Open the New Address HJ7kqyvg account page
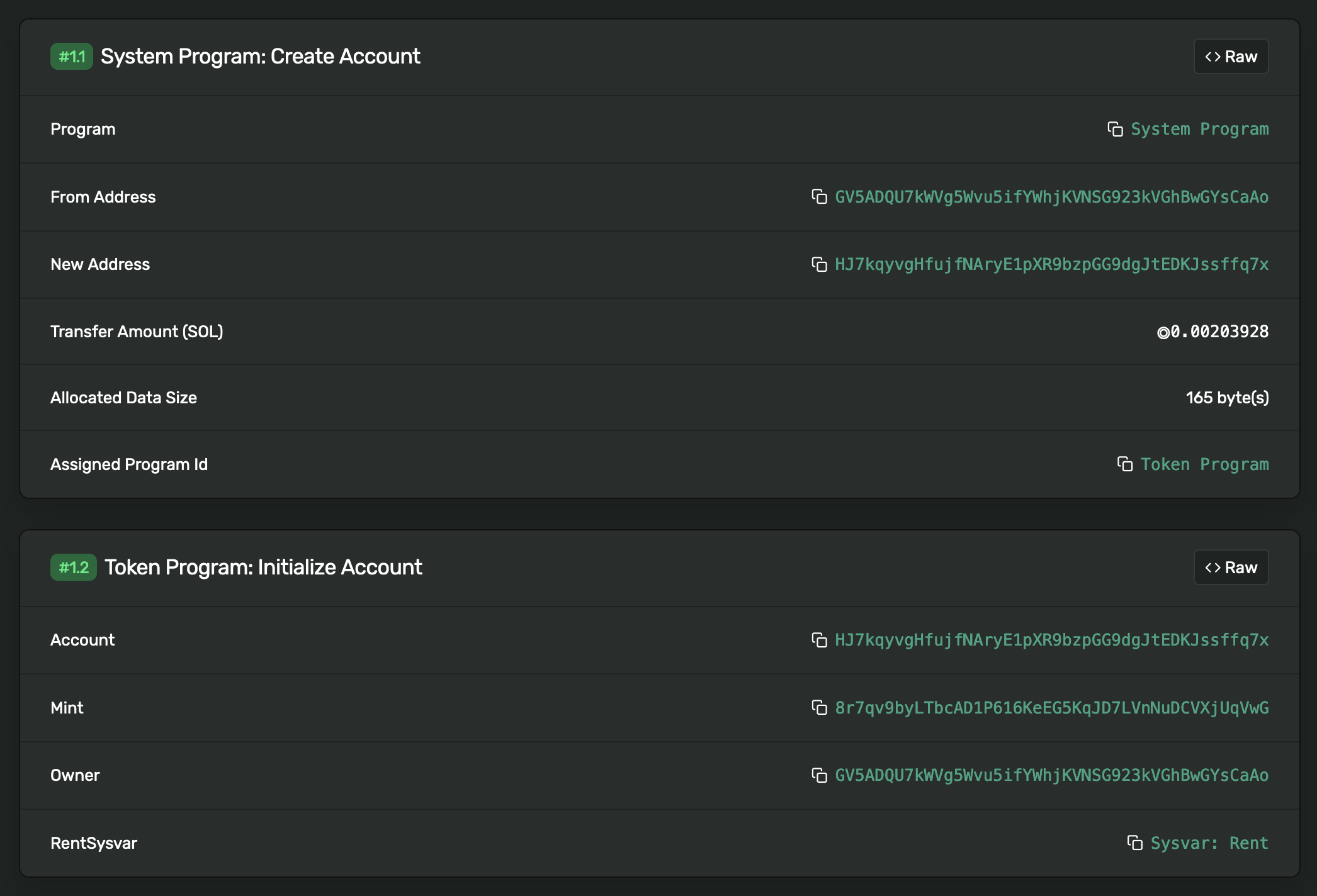Viewport: 1317px width, 896px height. pos(1052,264)
